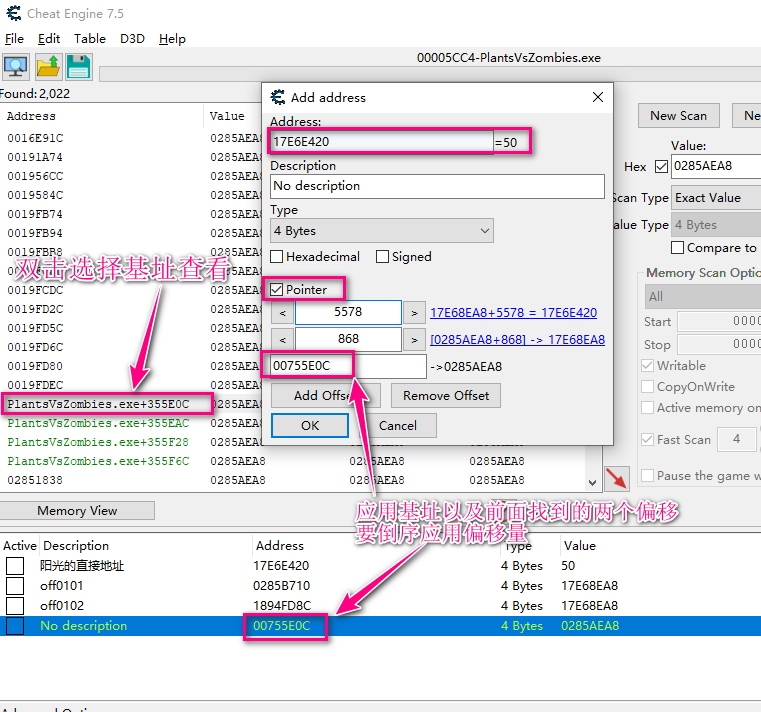Image resolution: width=761 pixels, height=712 pixels.
Task: Toggle the Hexadecimal checkbox
Action: pyautogui.click(x=277, y=256)
